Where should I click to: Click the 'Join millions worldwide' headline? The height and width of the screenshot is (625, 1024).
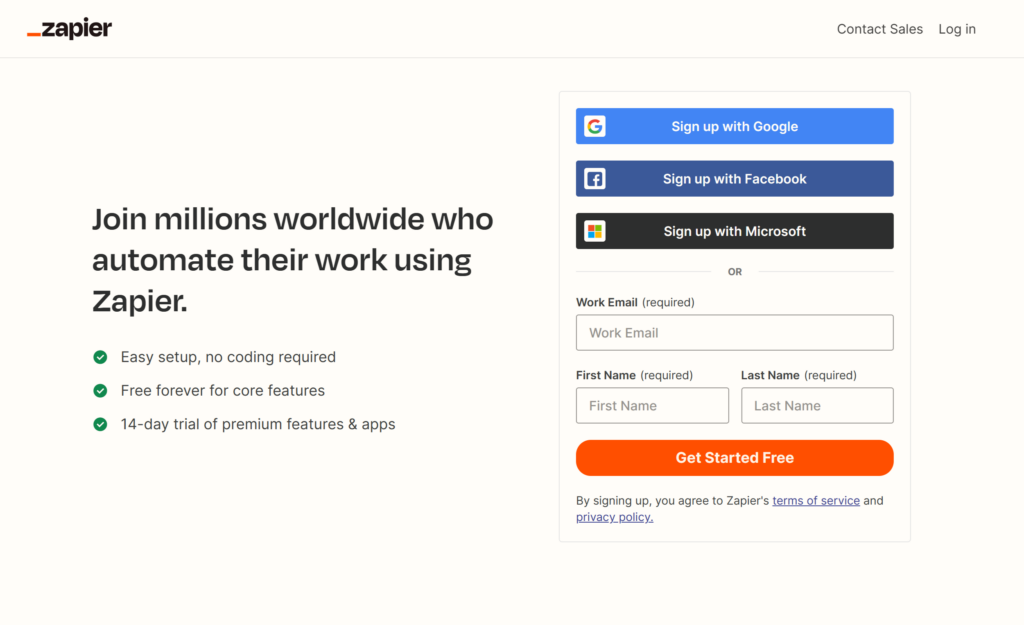click(x=292, y=260)
